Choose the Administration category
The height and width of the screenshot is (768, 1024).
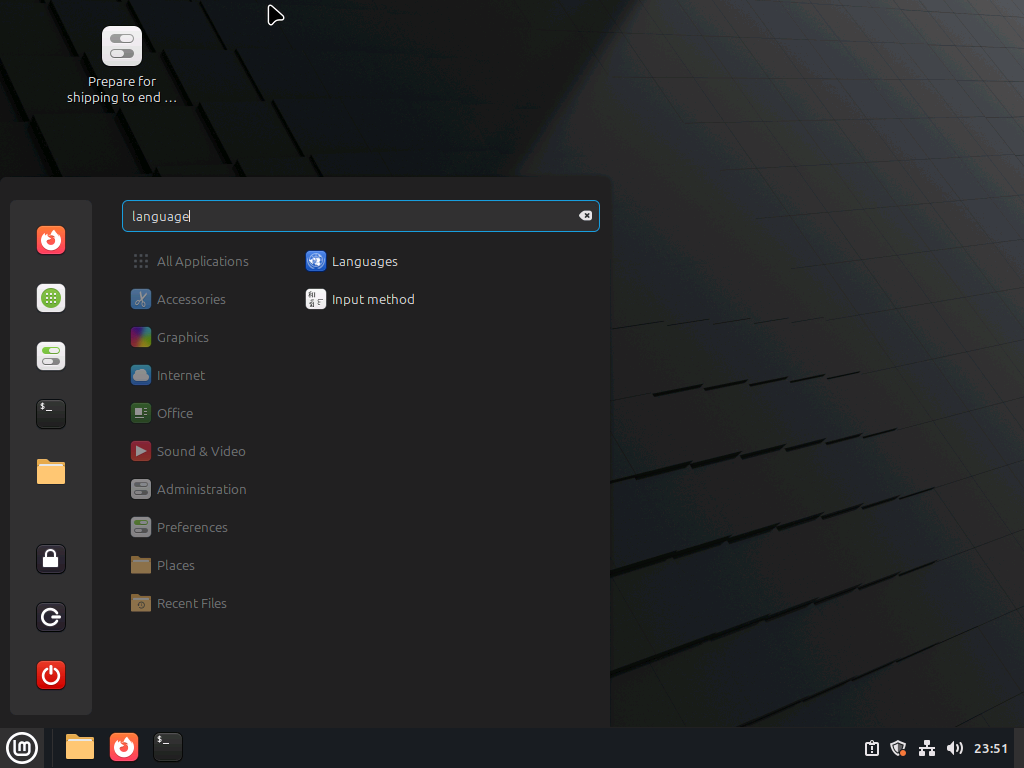[x=200, y=489]
